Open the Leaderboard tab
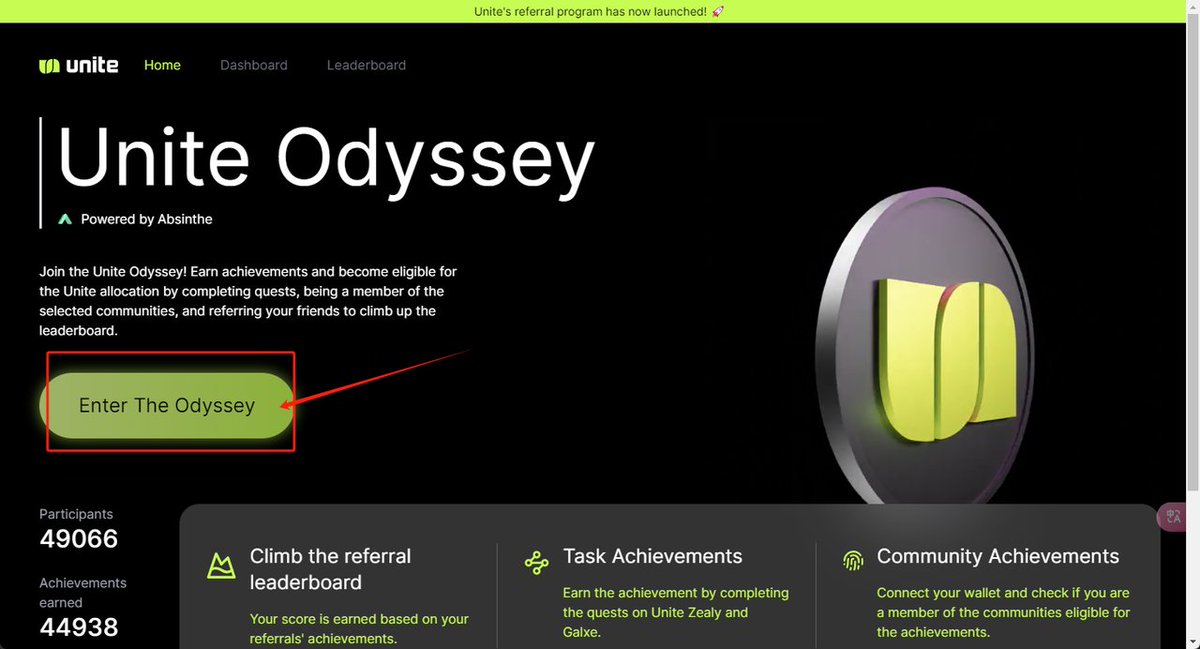 click(366, 65)
